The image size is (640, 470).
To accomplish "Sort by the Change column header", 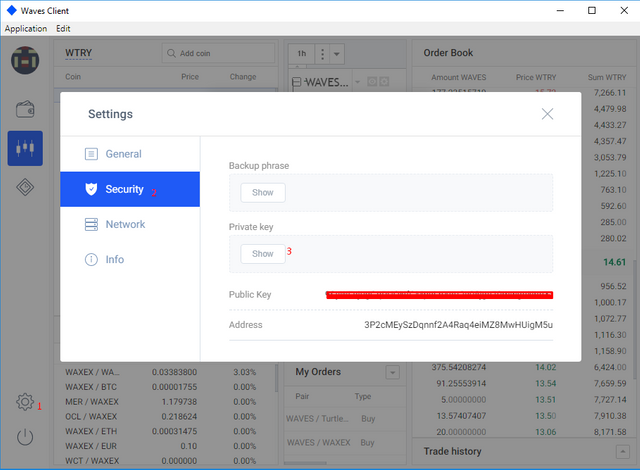I will (x=243, y=77).
